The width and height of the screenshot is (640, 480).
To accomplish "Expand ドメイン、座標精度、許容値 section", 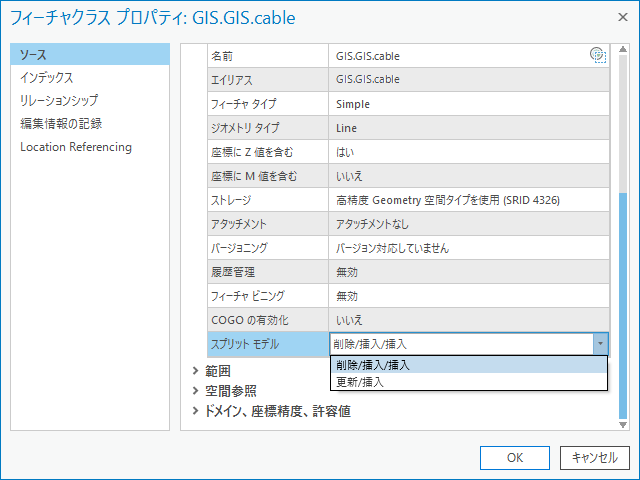I will click(x=196, y=411).
